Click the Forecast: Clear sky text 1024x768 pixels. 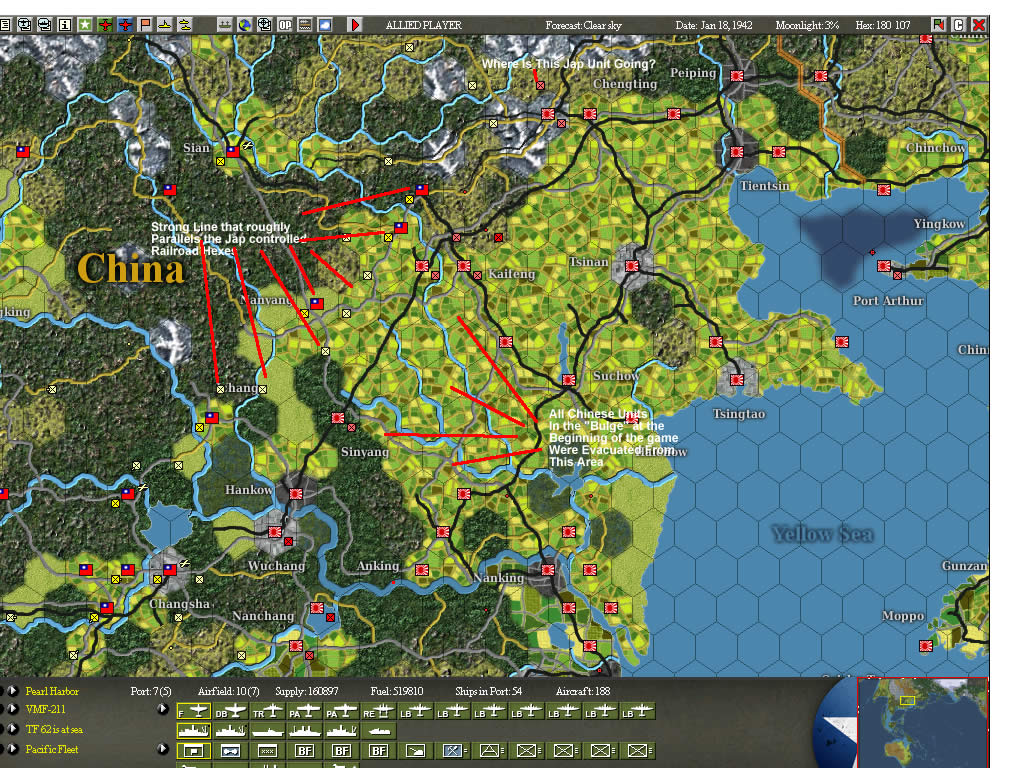pyautogui.click(x=583, y=25)
